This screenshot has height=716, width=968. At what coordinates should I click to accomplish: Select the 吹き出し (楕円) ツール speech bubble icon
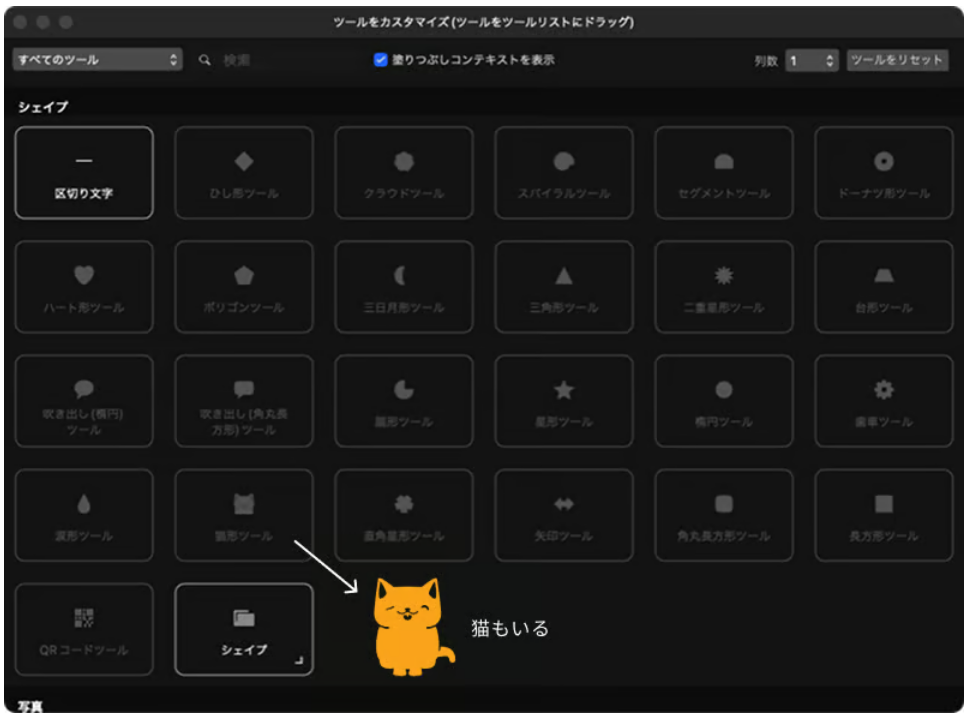(x=84, y=390)
